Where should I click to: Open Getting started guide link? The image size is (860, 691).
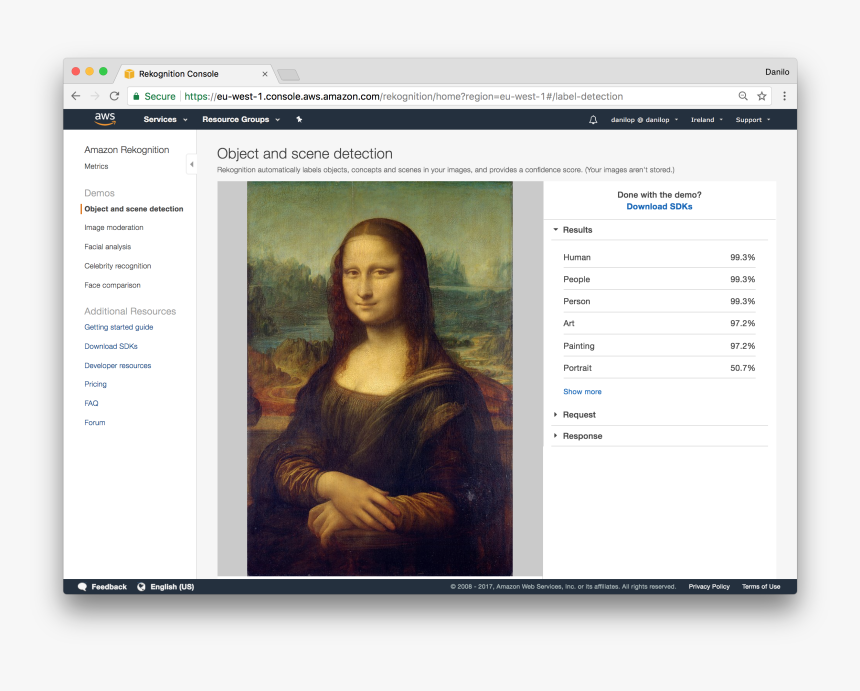[118, 327]
